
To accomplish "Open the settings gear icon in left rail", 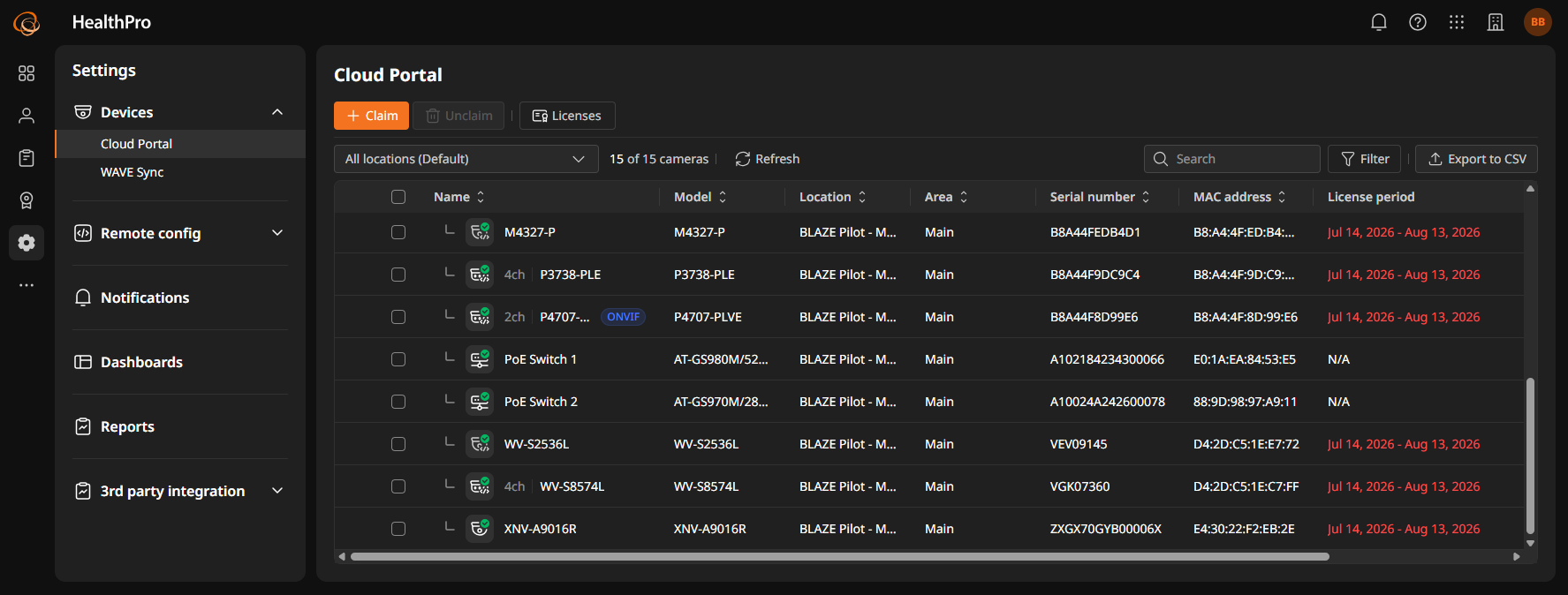I will point(27,243).
